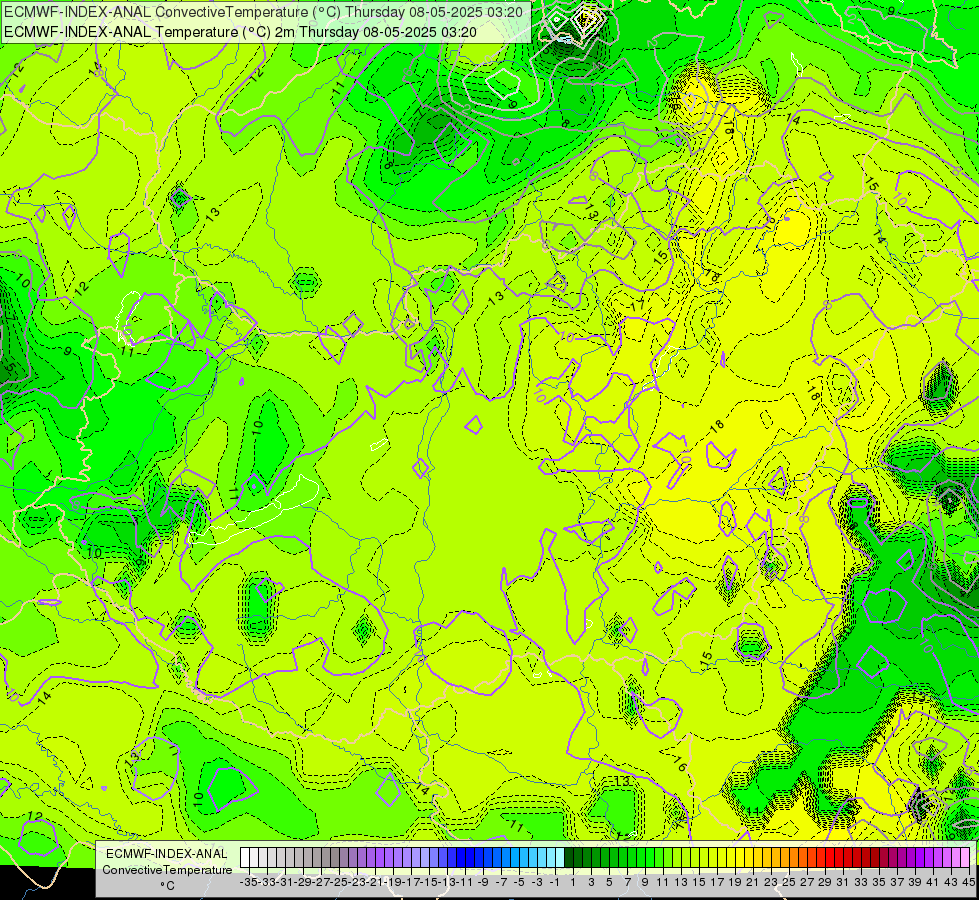
Task: Click legend scale value -9
Action: click(483, 883)
